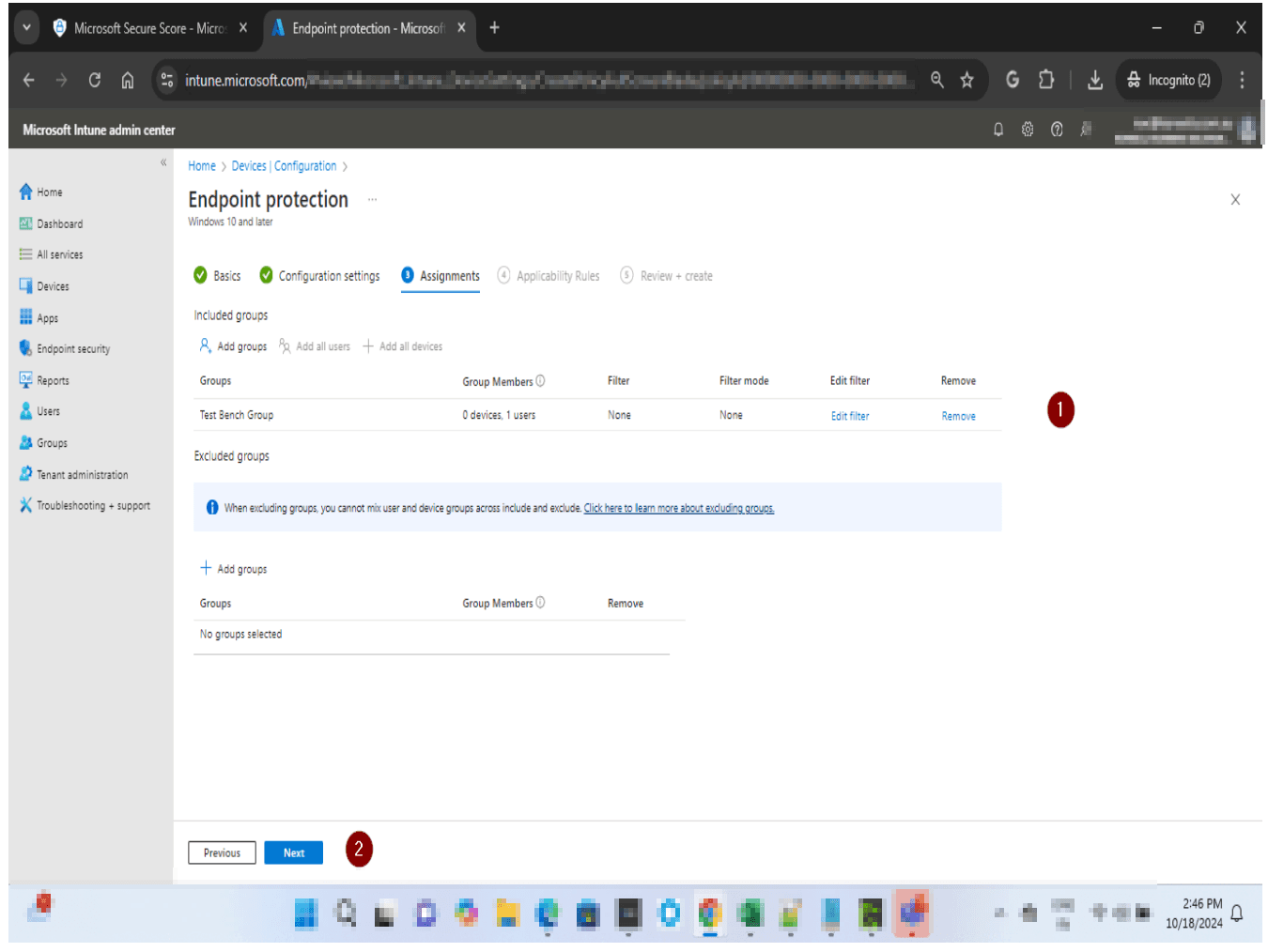This screenshot has width=1268, height=952.
Task: Open the ellipsis menu beside Endpoint protection
Action: 372,200
